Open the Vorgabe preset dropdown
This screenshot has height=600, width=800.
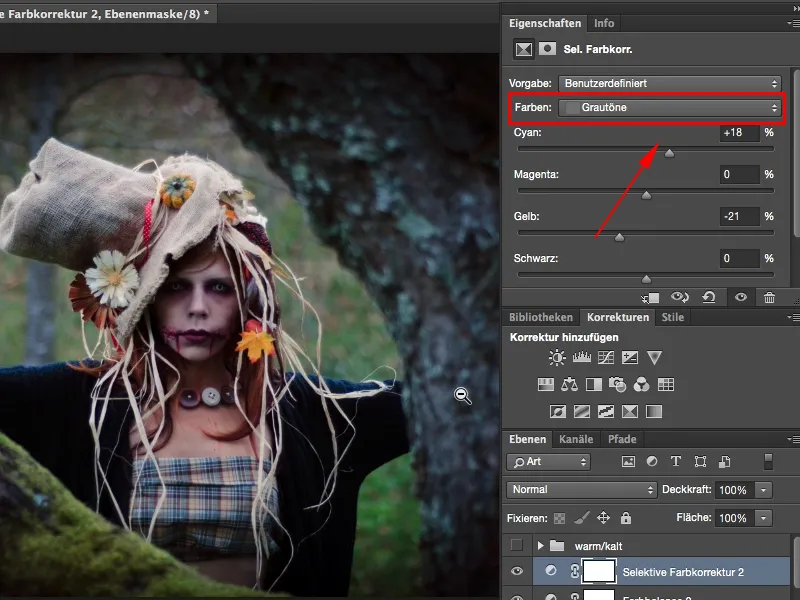670,83
